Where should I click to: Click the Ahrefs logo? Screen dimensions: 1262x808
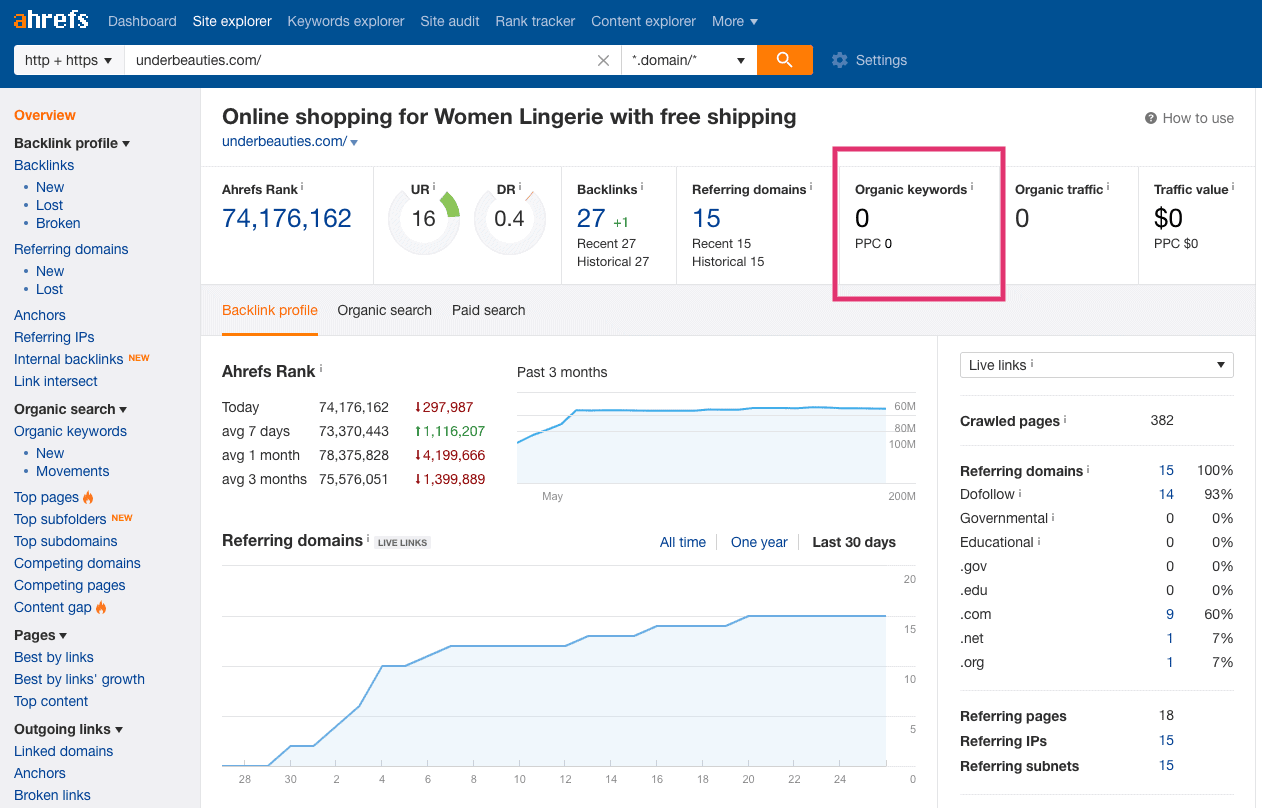[51, 21]
